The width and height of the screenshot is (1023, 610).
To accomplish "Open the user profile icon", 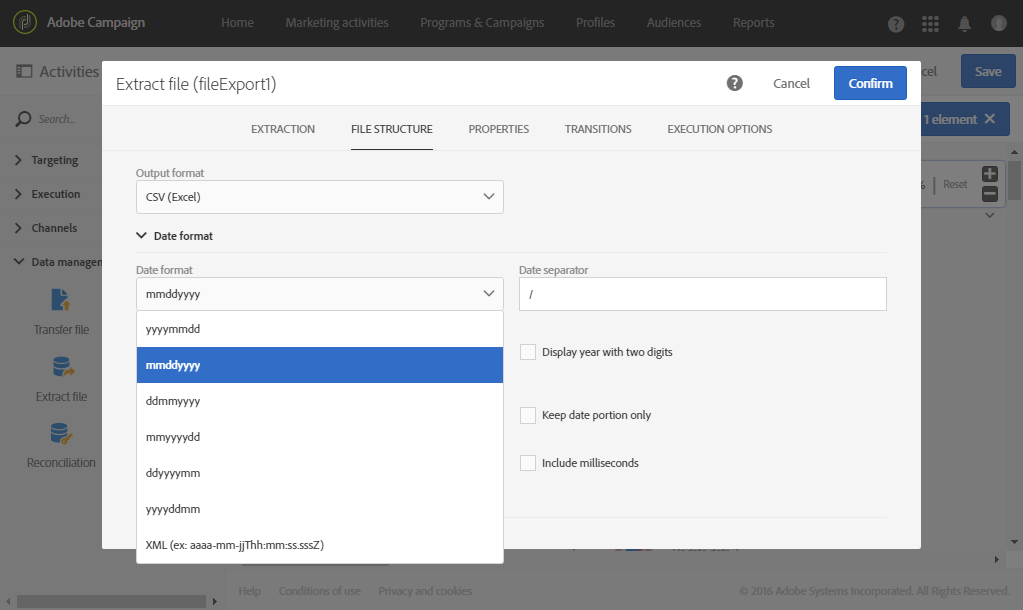I will [999, 23].
